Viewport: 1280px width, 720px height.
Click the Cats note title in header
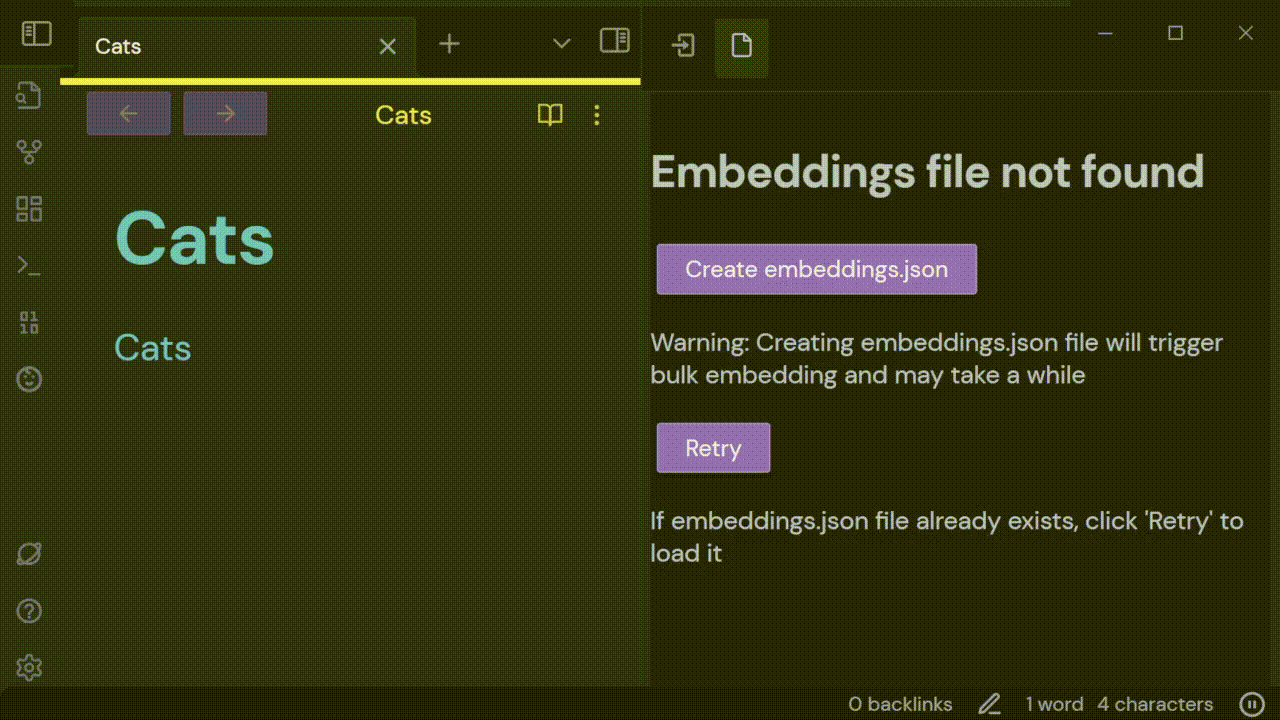[x=403, y=115]
